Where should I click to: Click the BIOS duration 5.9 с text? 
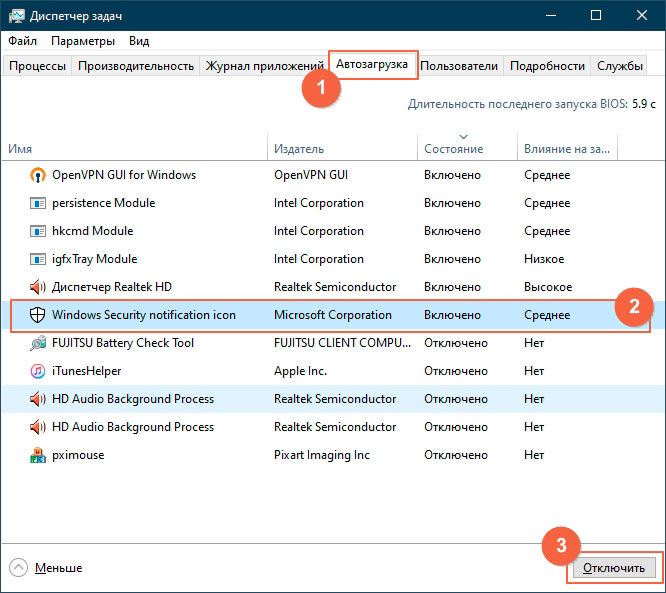pyautogui.click(x=643, y=104)
